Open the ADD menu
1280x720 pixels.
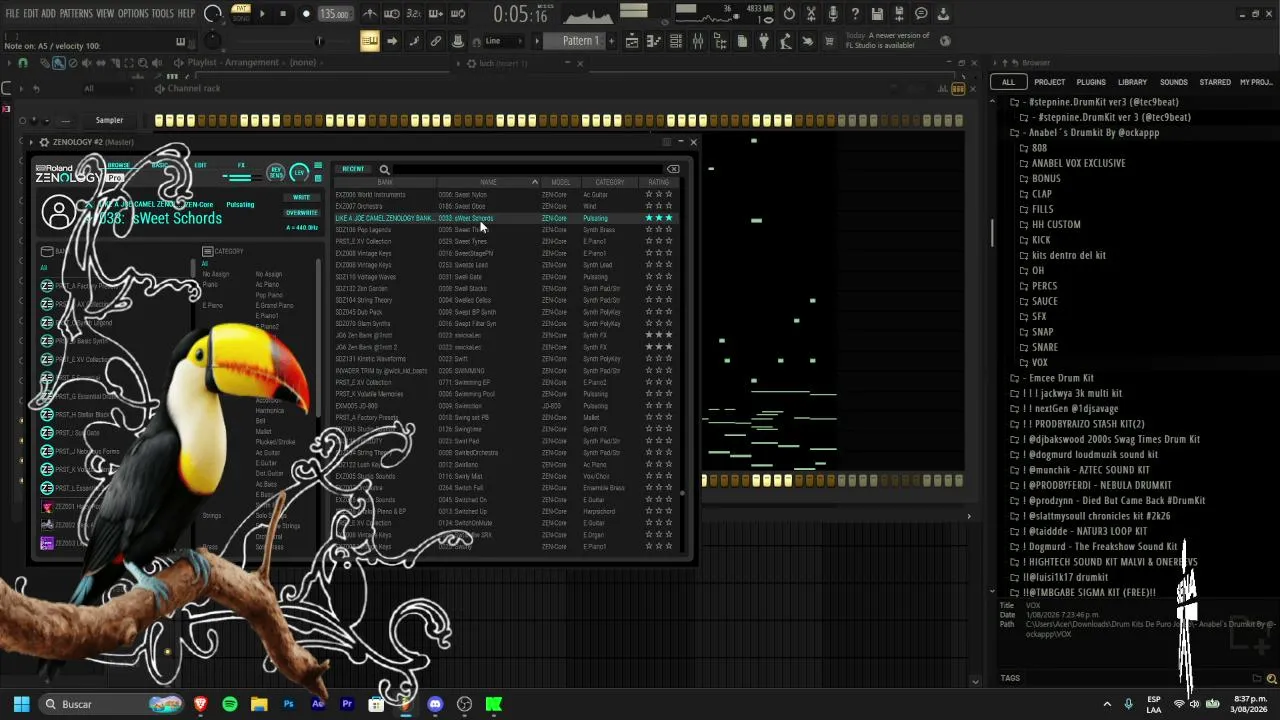click(49, 14)
